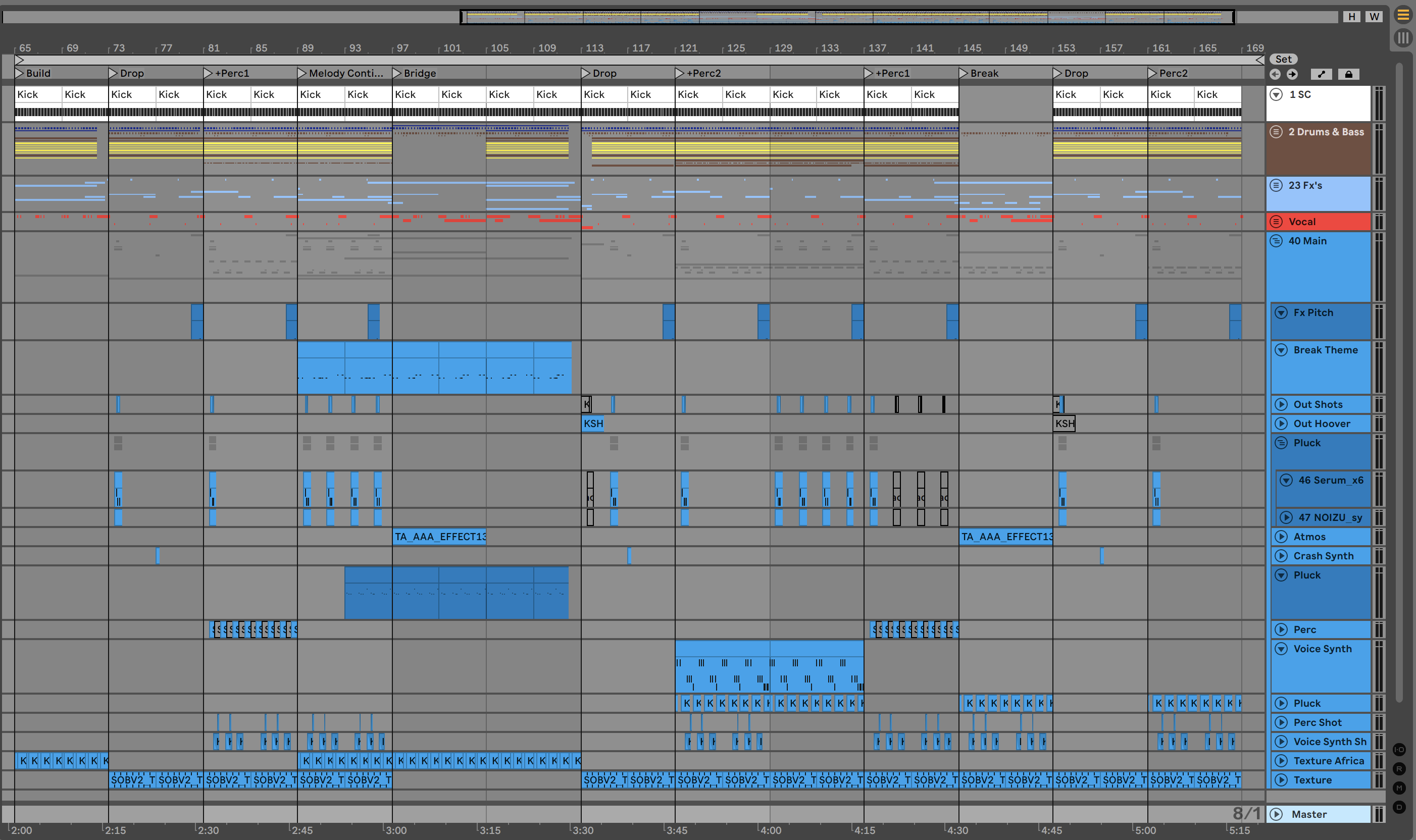Unfold the 2 Drums & Bass group
1416x840 pixels.
1276,132
